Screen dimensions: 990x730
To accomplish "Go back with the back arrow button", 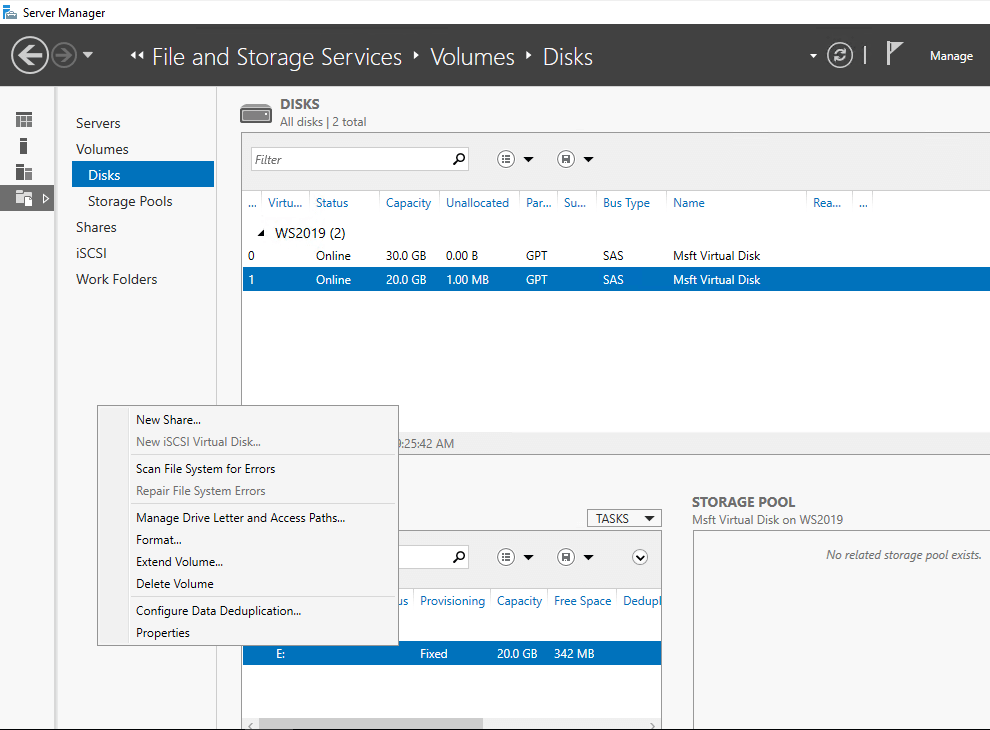I will tap(30, 56).
